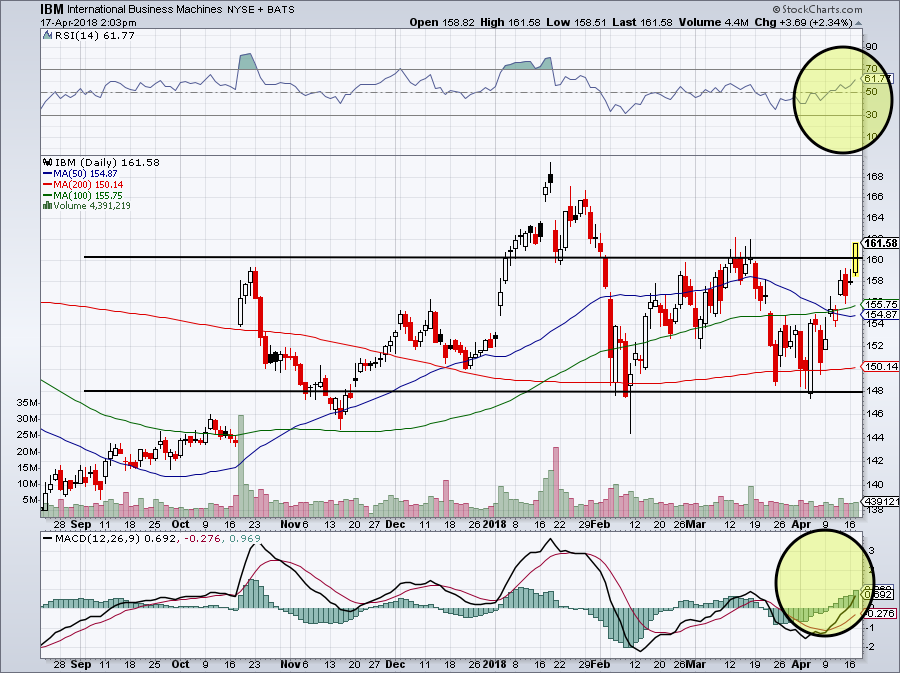Viewport: 900px width, 673px height.
Task: Click the 0.969 histogram value in MACD legend
Action: (245, 539)
